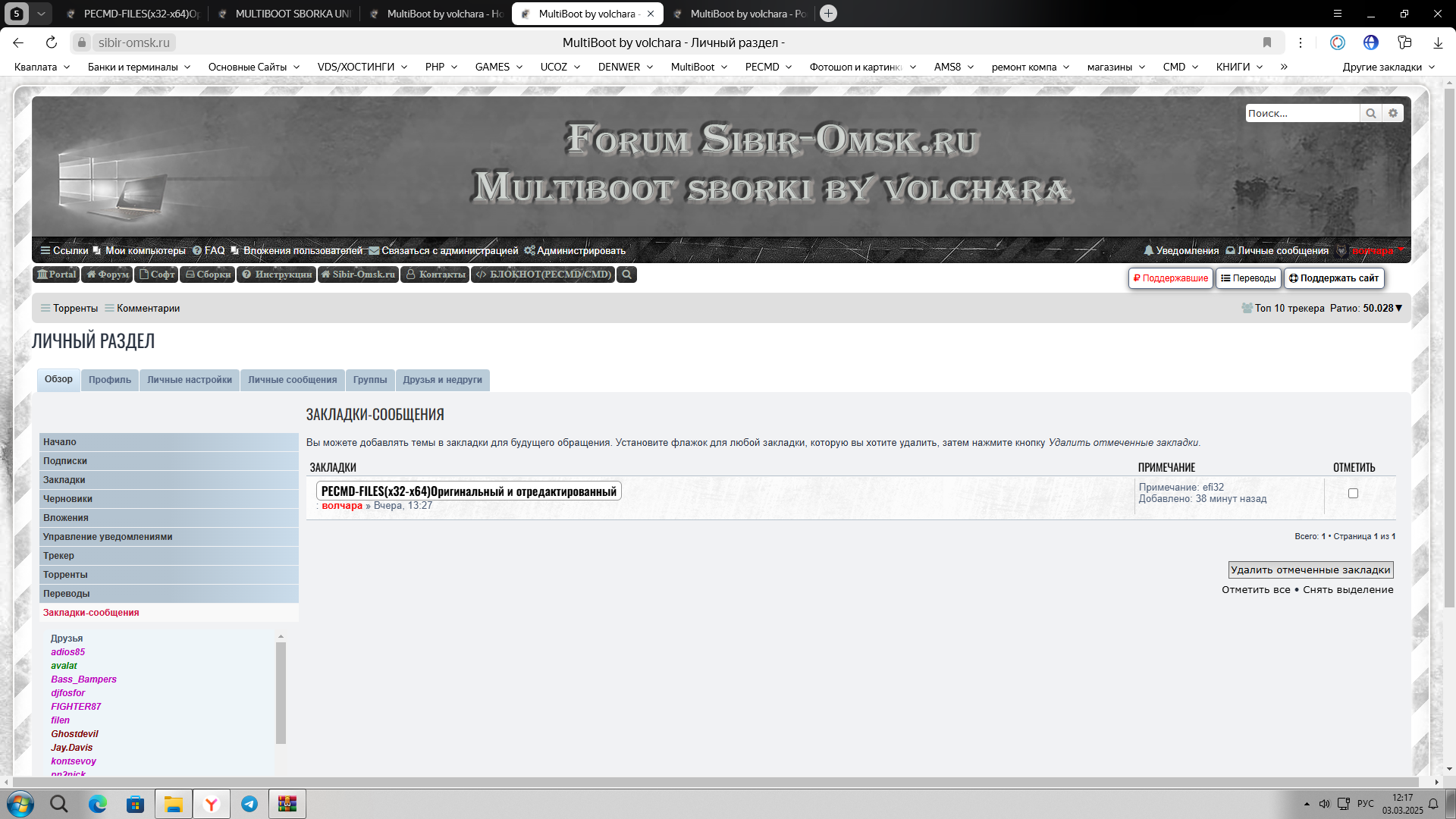This screenshot has width=1456, height=819.
Task: Click the search magnifier icon beside Поиск field
Action: [x=1370, y=113]
